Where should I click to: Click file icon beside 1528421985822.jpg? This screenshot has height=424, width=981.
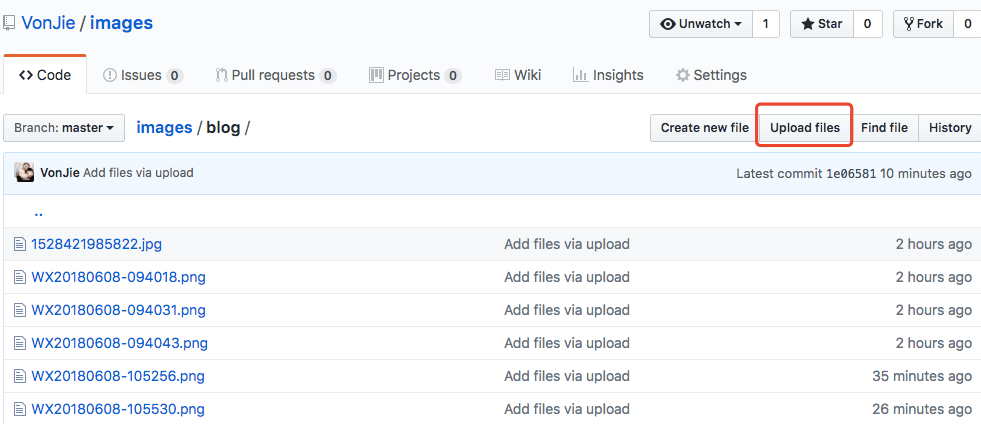pyautogui.click(x=21, y=244)
